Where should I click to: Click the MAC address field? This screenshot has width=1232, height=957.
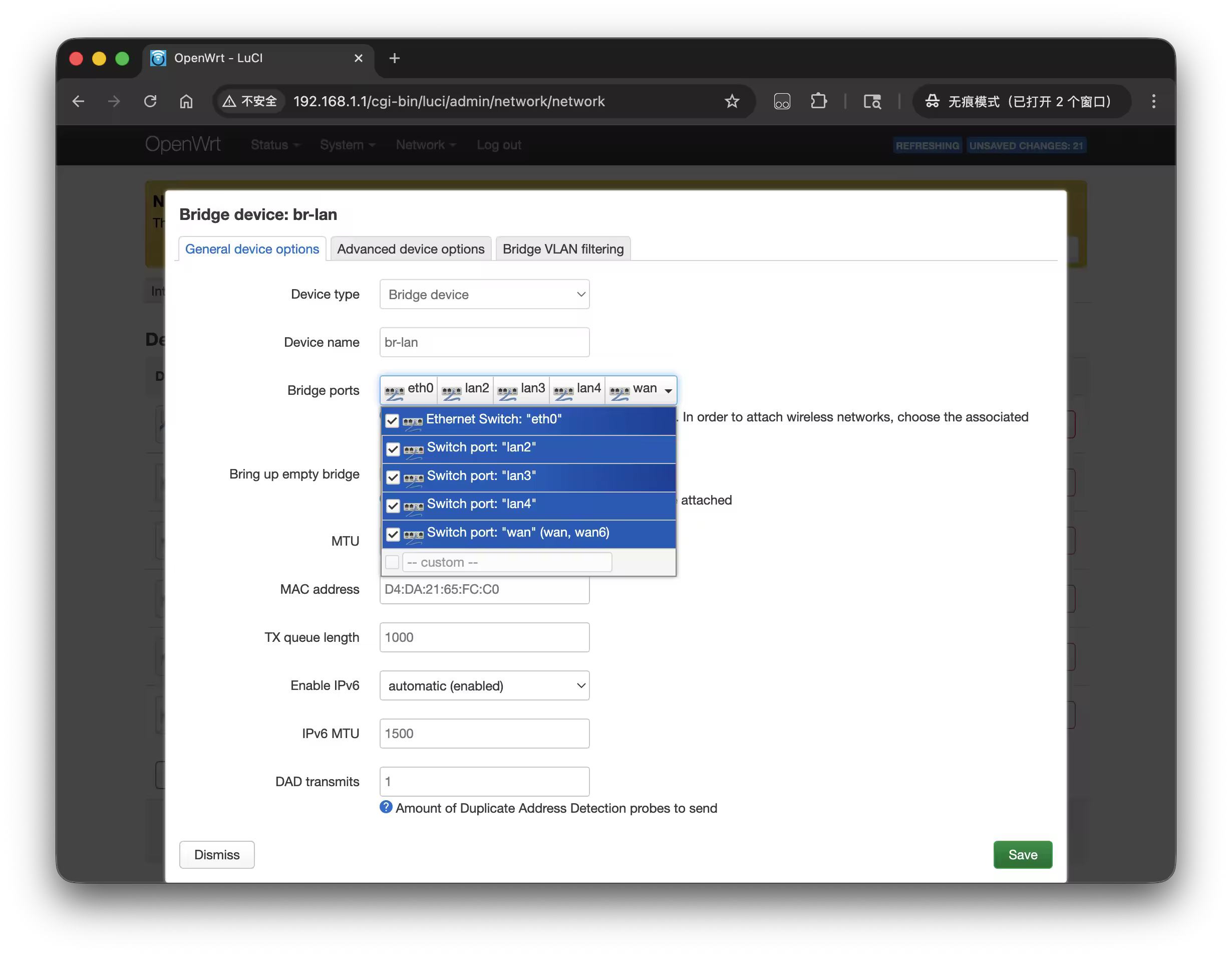tap(484, 589)
